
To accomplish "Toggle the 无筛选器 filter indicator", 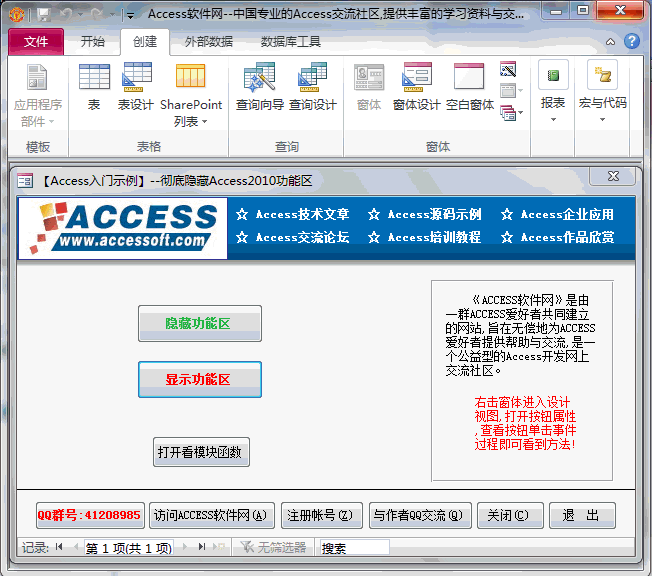I will [273, 548].
